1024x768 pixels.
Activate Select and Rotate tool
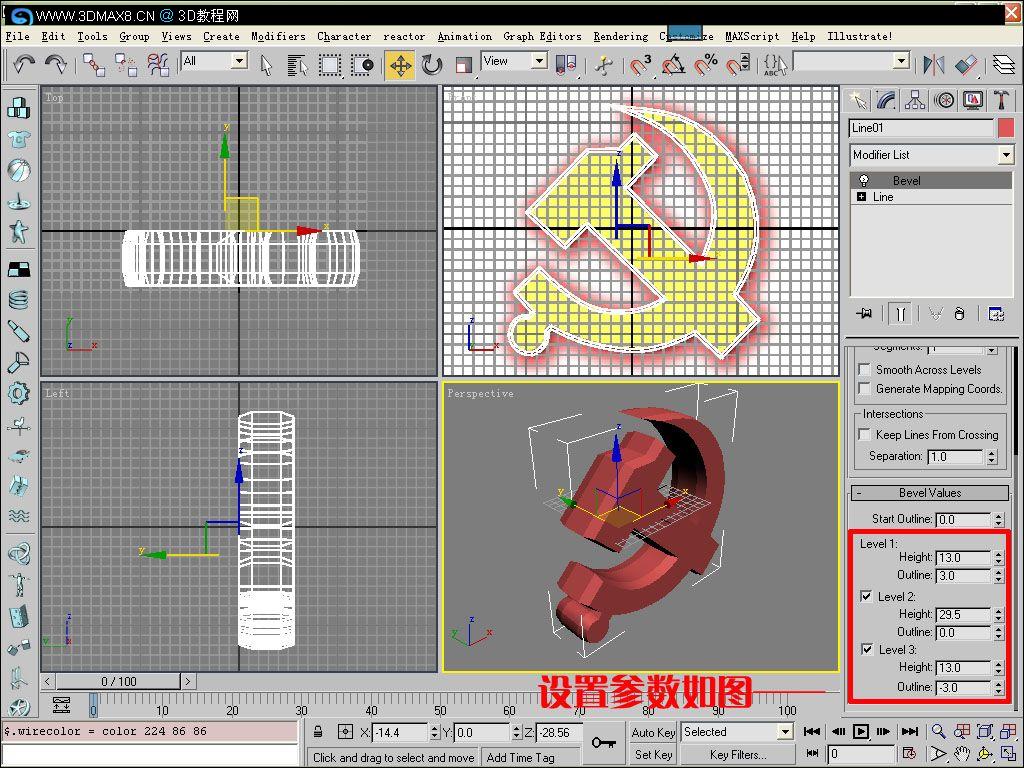(x=432, y=65)
